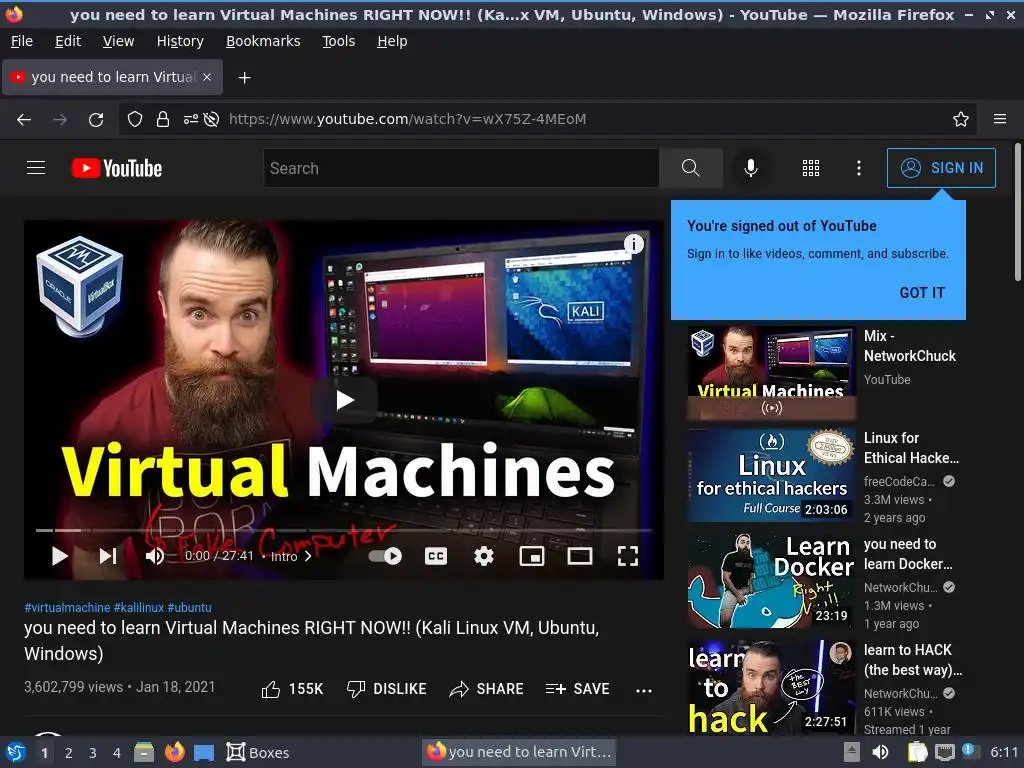
Task: Toggle autoplay switch in player
Action: [x=385, y=556]
